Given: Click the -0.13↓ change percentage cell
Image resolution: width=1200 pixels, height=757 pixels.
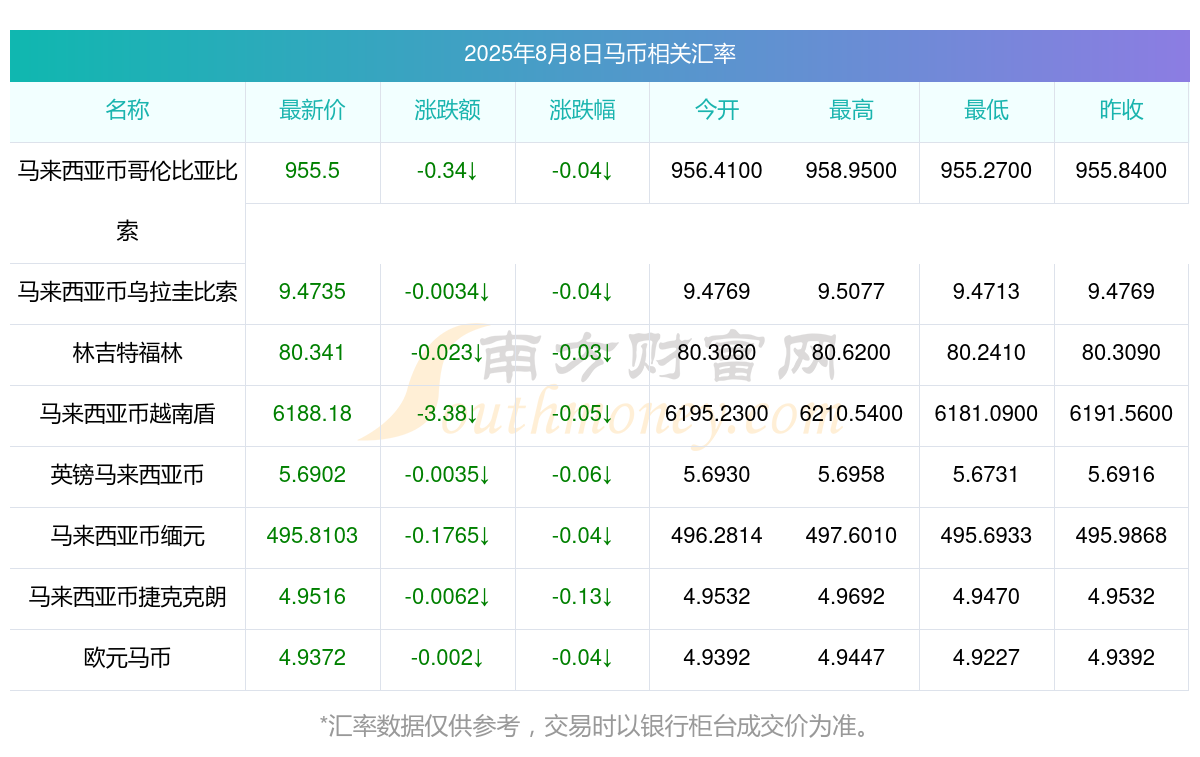Looking at the screenshot, I should (582, 597).
